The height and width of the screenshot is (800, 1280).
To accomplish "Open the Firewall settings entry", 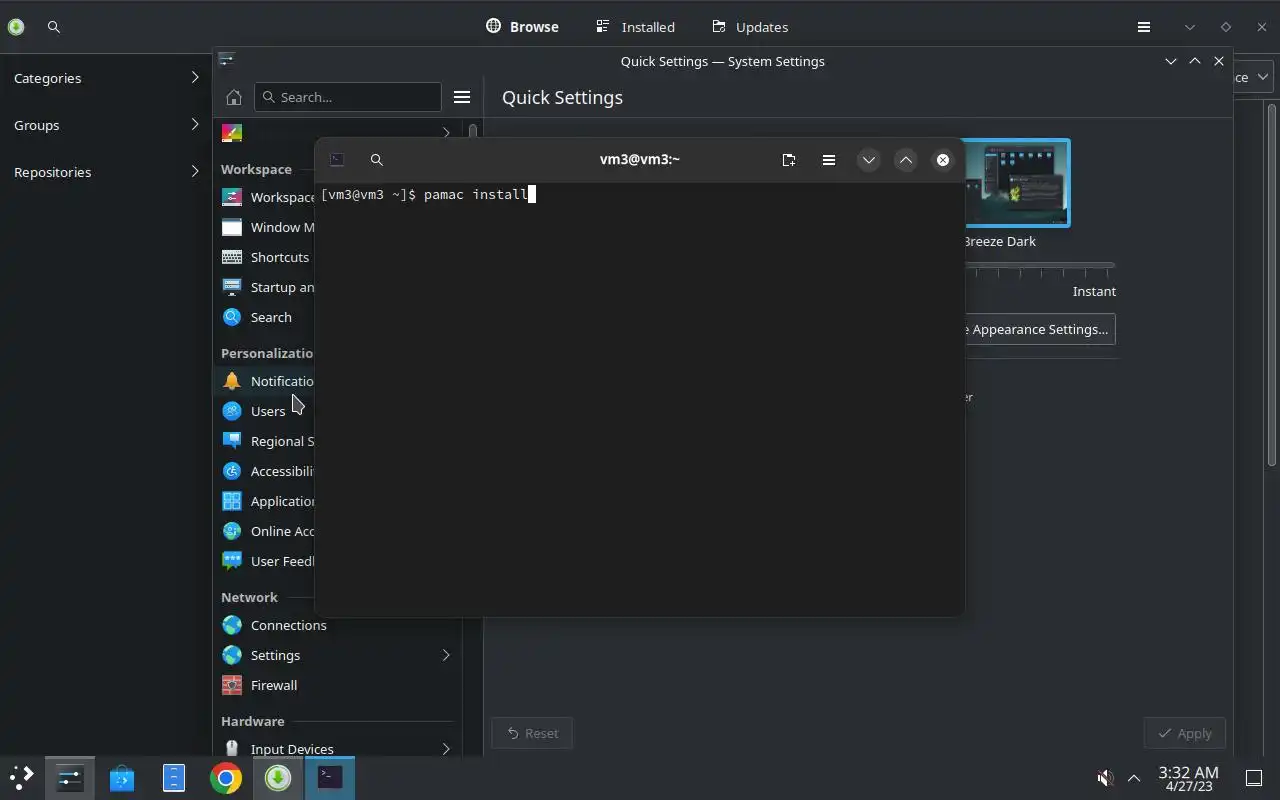I will (x=338, y=685).
